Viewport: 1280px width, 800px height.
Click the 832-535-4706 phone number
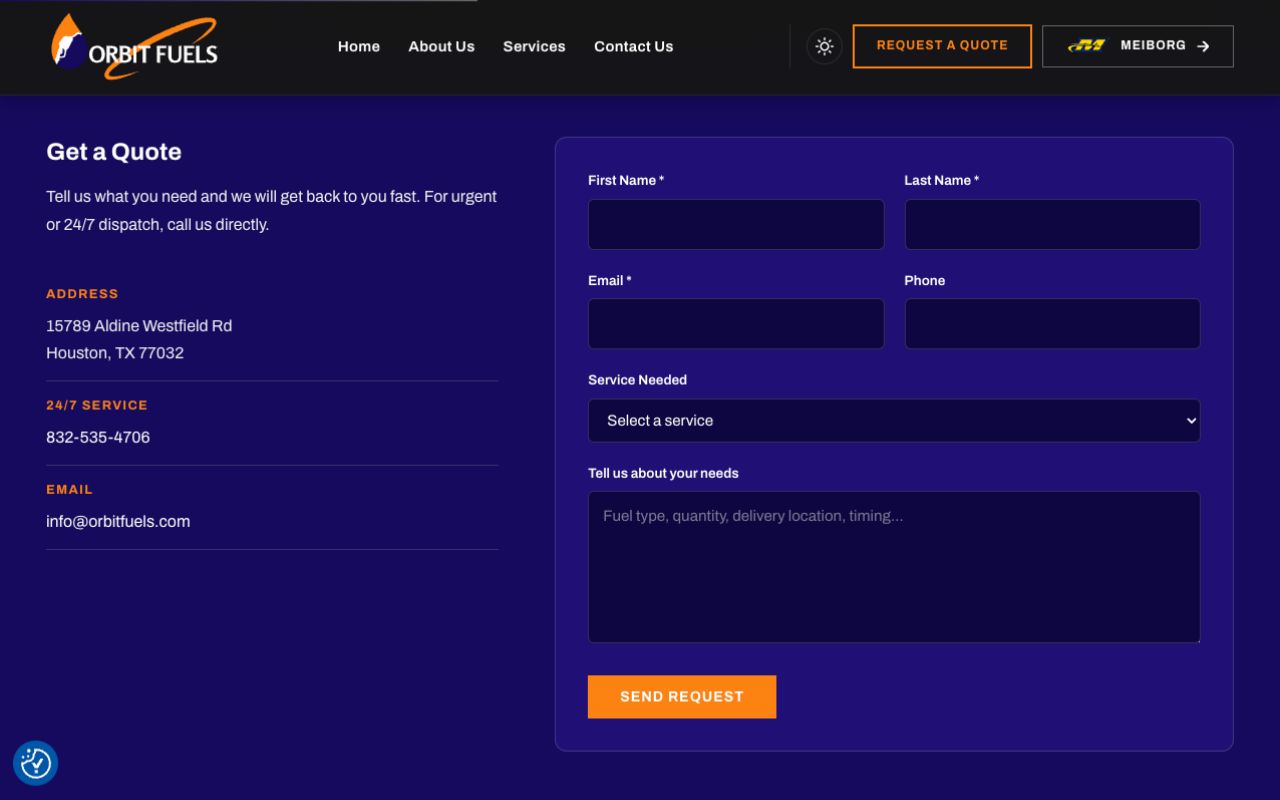(x=98, y=437)
